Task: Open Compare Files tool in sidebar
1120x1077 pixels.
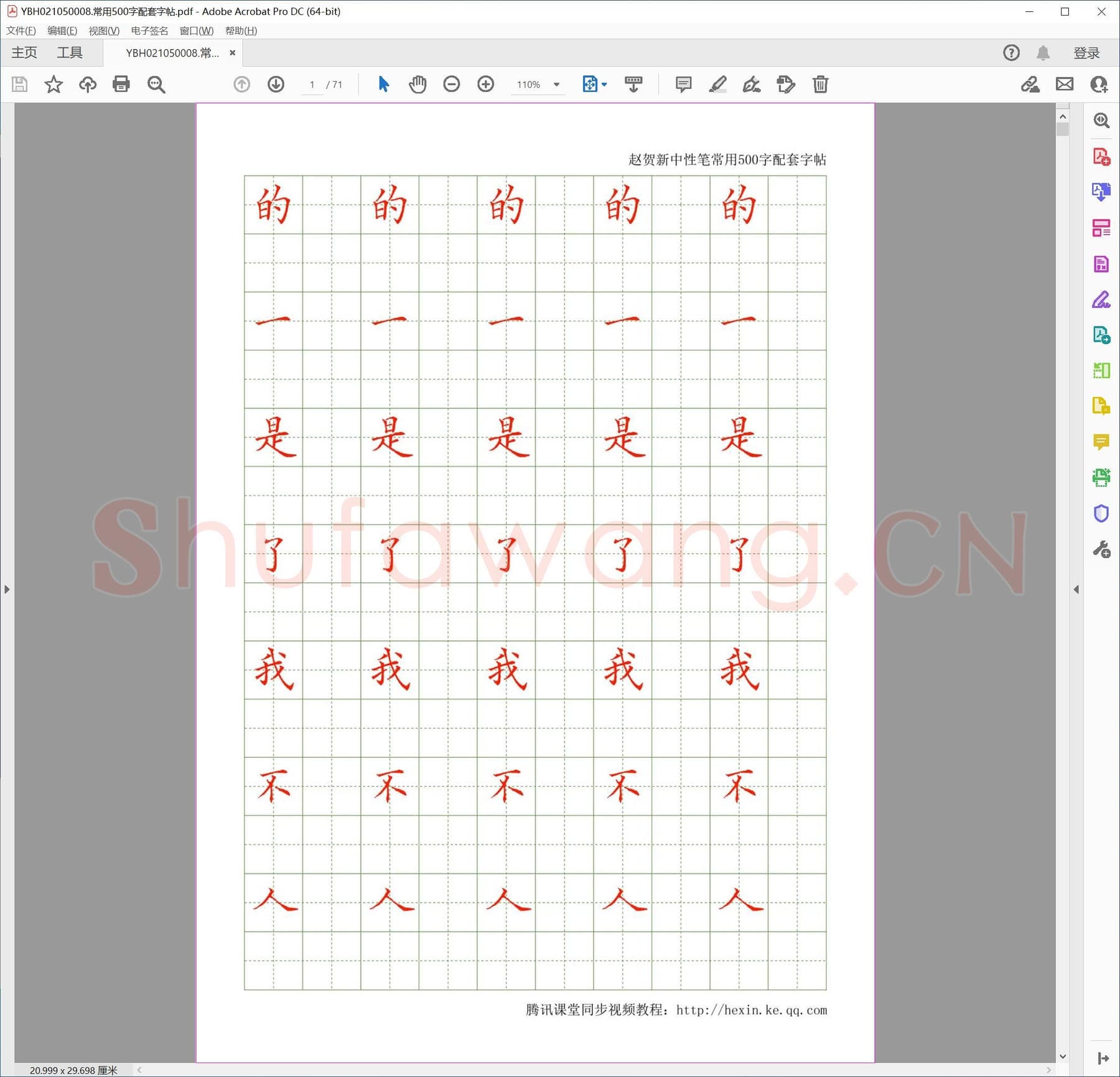Action: 1101,371
